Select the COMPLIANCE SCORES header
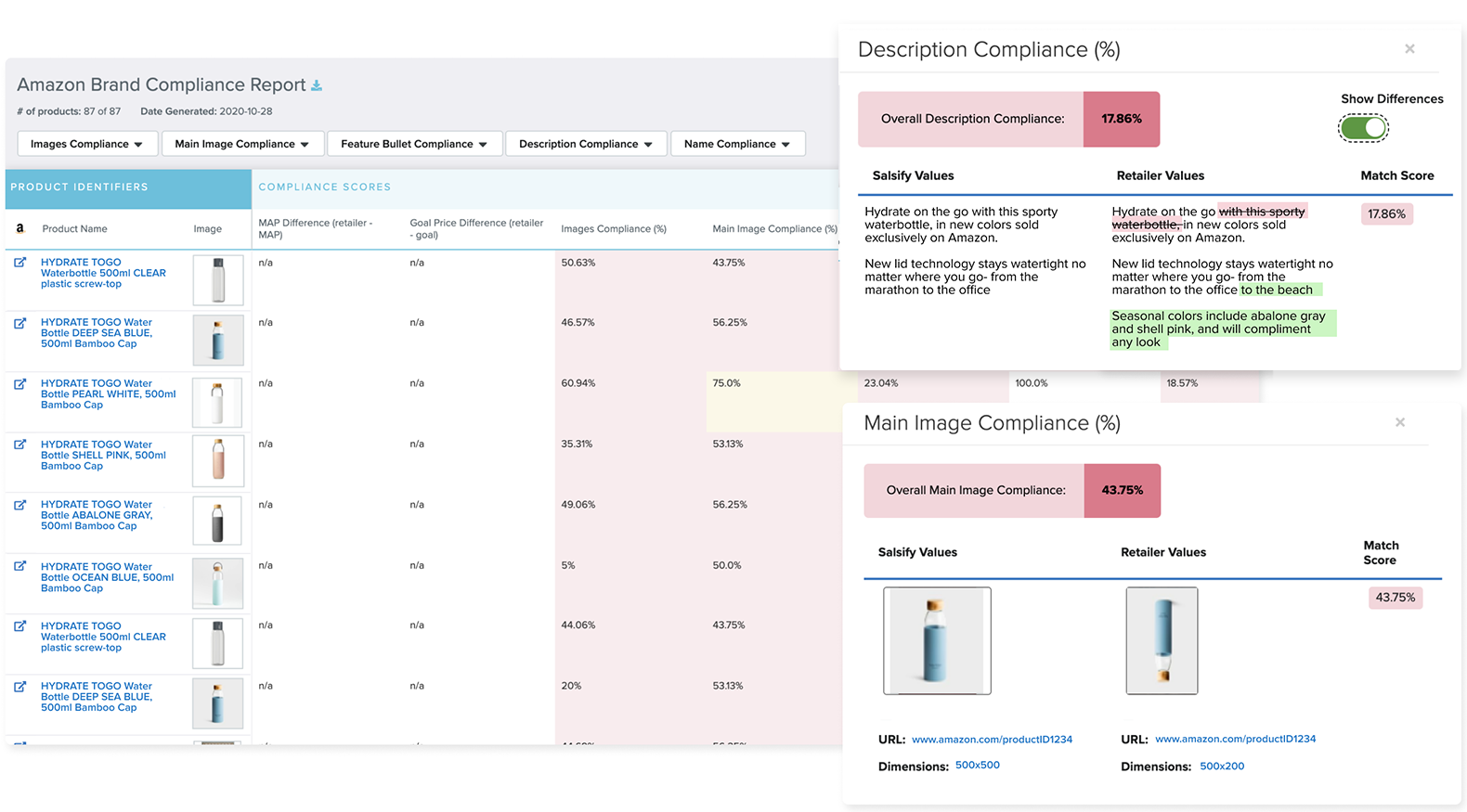This screenshot has width=1467, height=812. click(325, 187)
